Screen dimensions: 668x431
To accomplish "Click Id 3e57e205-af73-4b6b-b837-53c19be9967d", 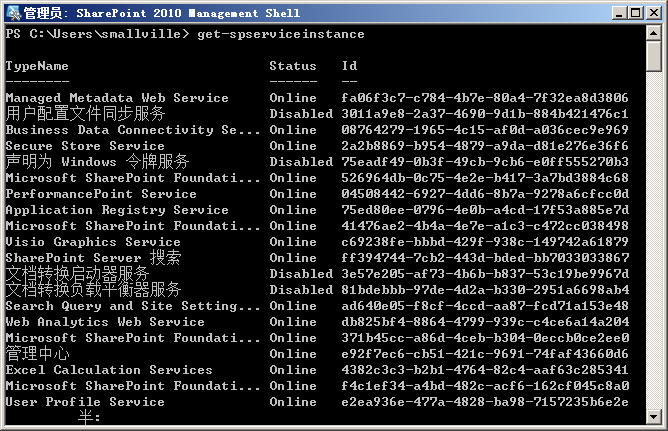I will (485, 274).
